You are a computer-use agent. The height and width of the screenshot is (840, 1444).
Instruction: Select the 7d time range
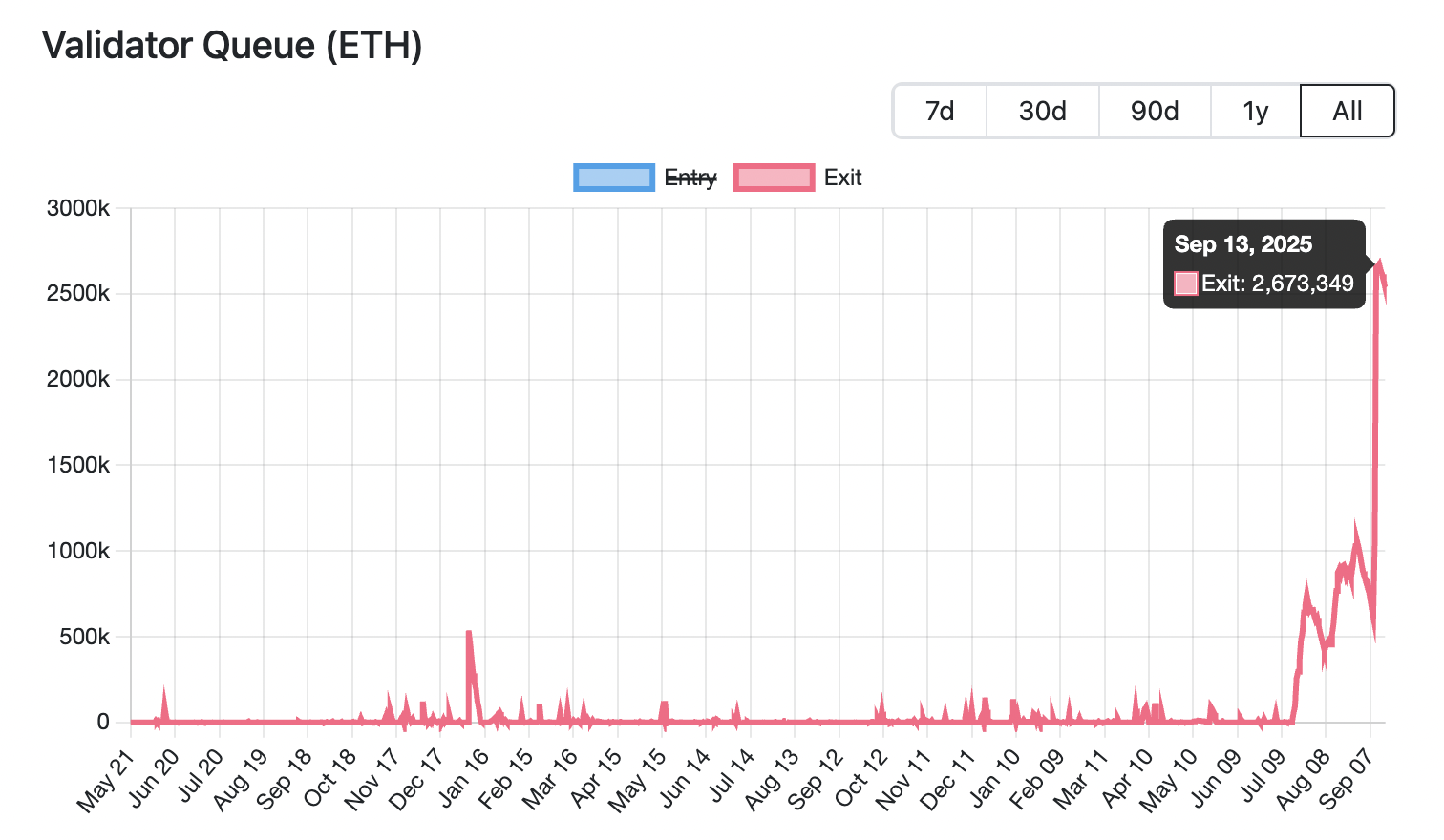coord(939,111)
